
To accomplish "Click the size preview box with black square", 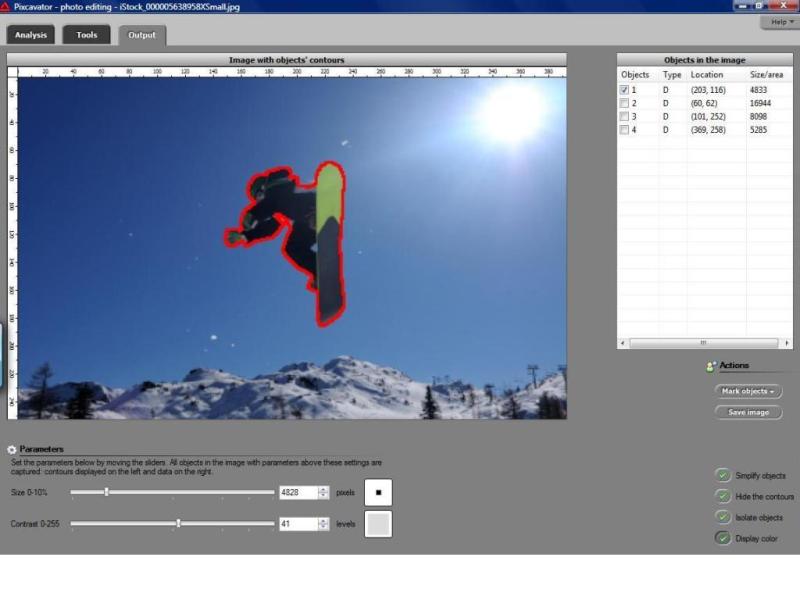I will pos(378,492).
